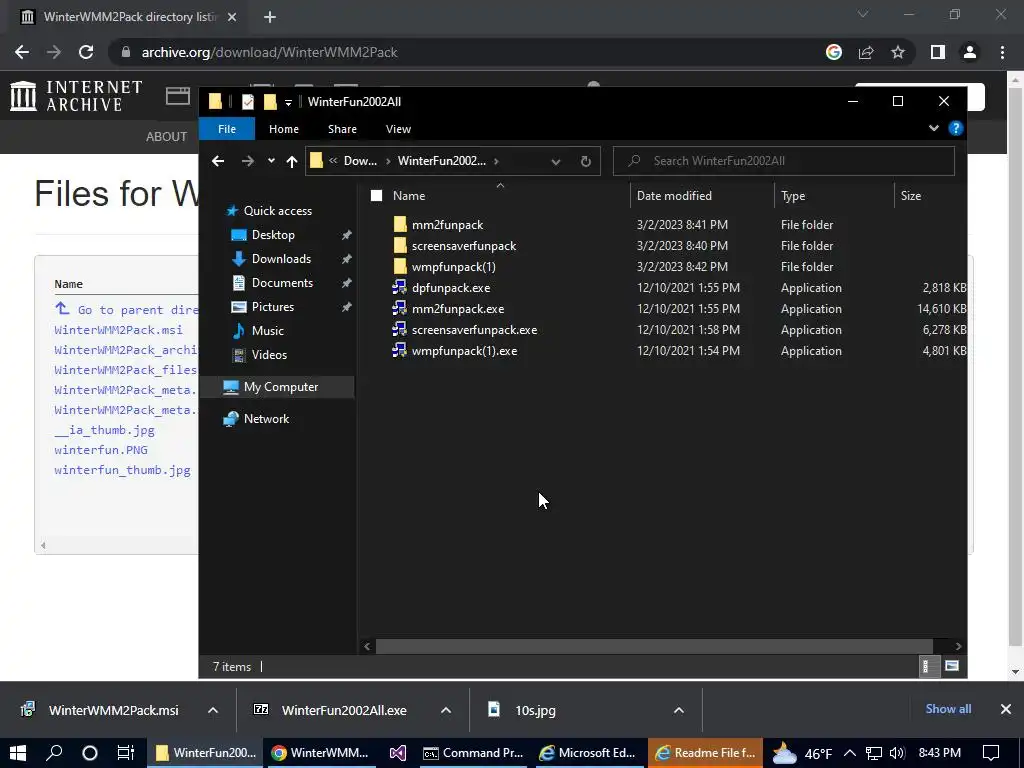Open address bar history dropdown
The image size is (1024, 768).
(x=556, y=161)
